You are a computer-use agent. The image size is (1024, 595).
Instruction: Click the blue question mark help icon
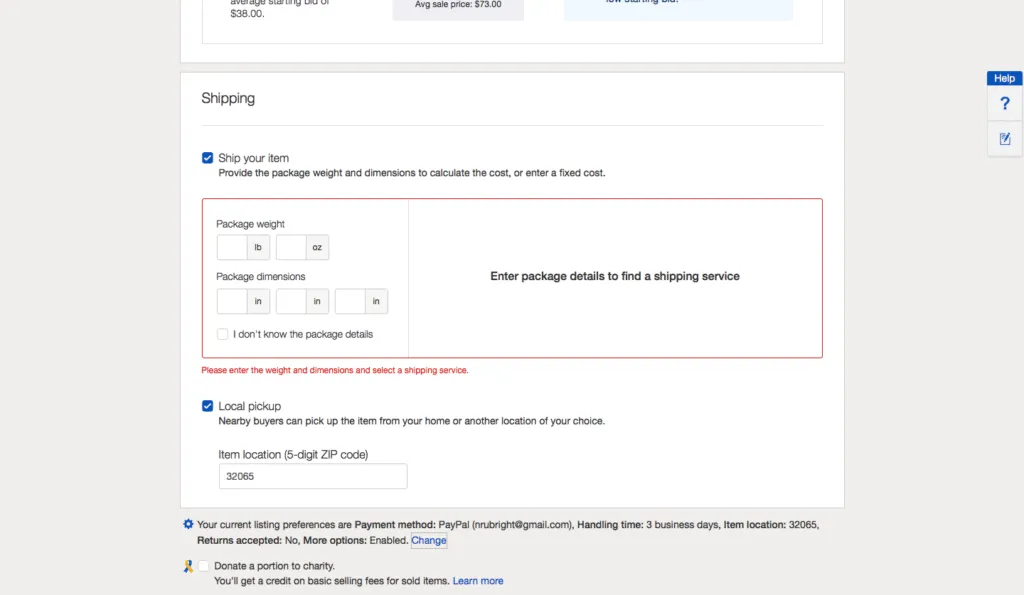(1004, 103)
